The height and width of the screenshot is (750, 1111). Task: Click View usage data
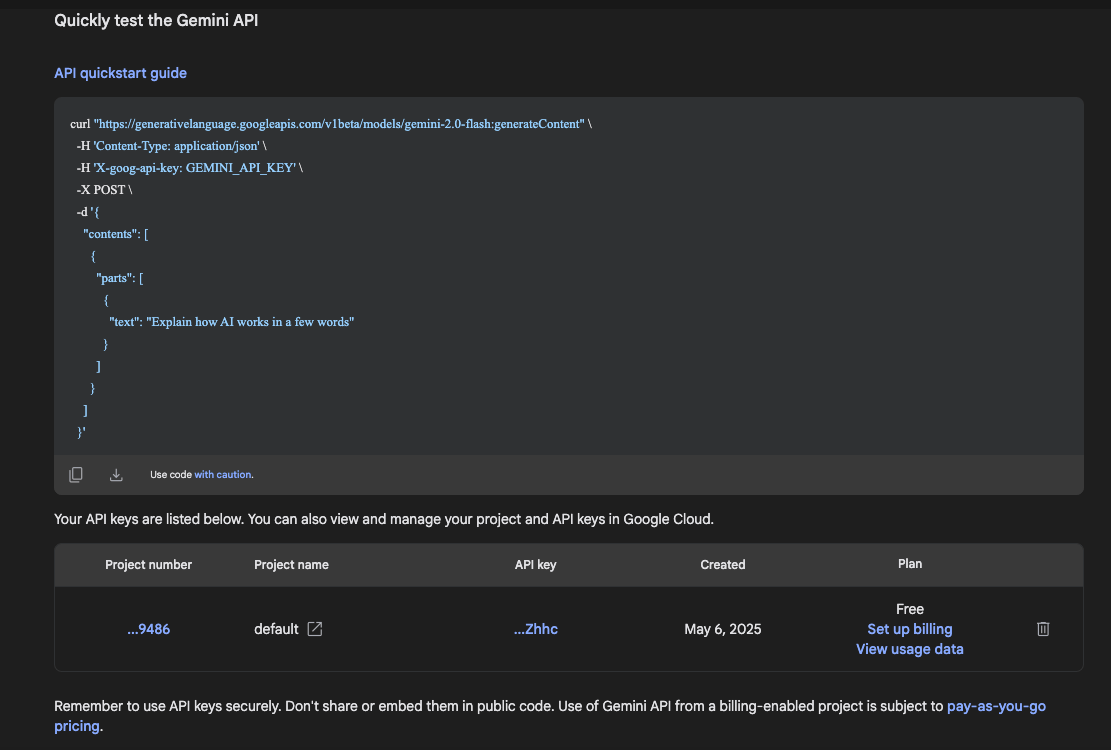[x=910, y=649]
